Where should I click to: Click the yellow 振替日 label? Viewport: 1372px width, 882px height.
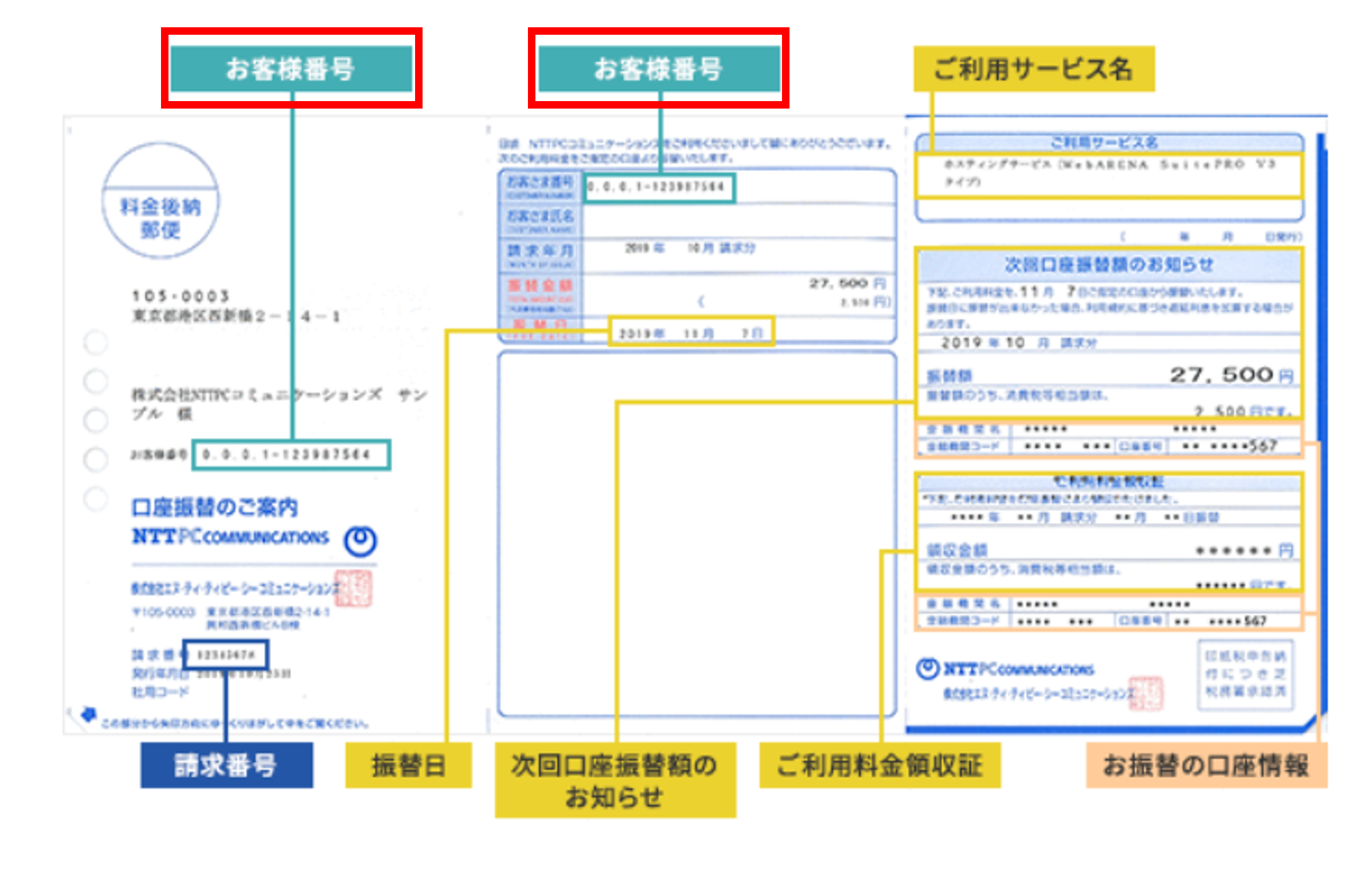coord(408,764)
